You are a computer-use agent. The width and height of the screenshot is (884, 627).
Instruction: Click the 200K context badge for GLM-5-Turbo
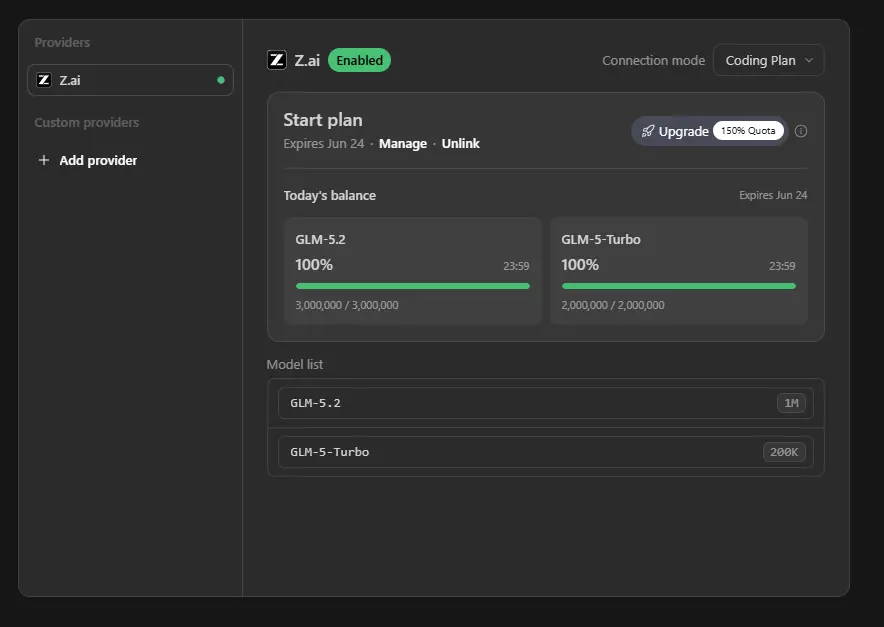pyautogui.click(x=784, y=452)
